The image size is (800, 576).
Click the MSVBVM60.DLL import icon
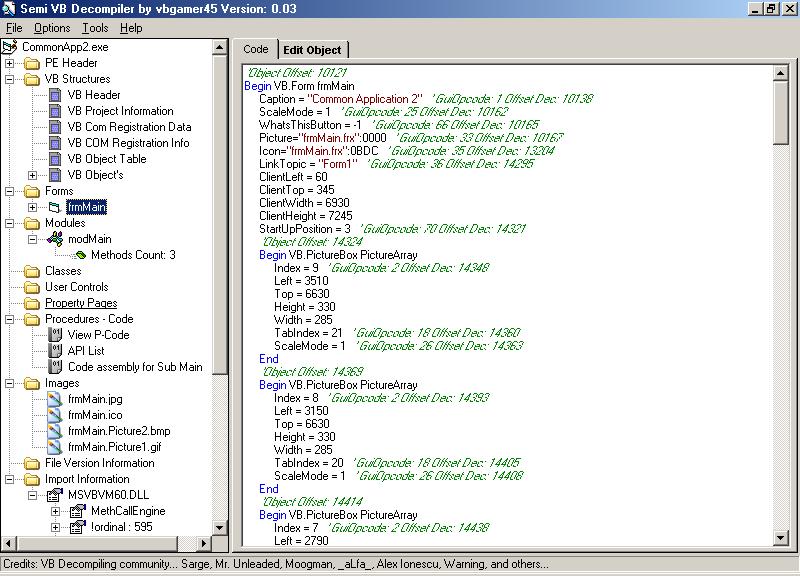click(x=56, y=495)
